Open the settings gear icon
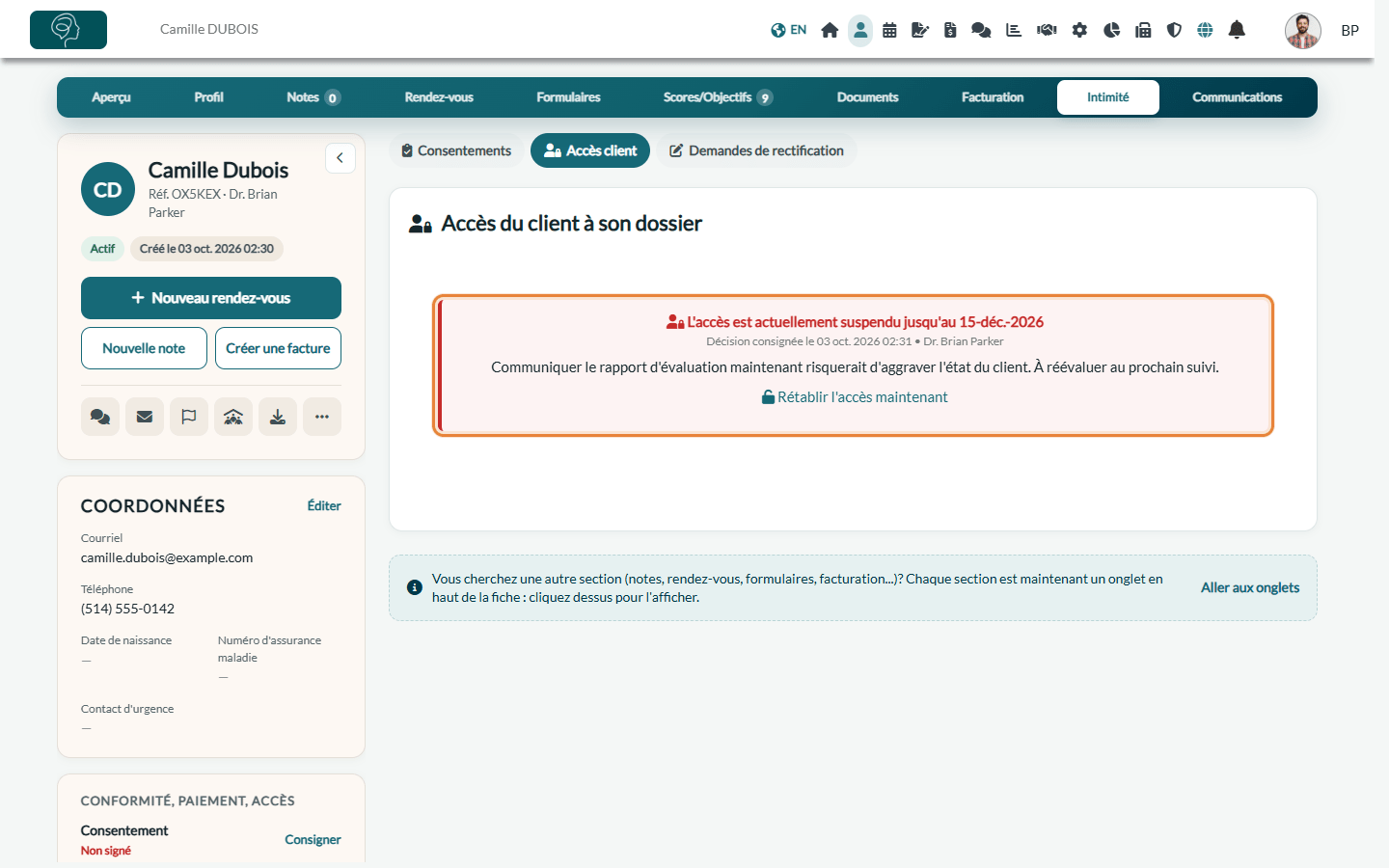Image resolution: width=1389 pixels, height=868 pixels. click(x=1079, y=30)
